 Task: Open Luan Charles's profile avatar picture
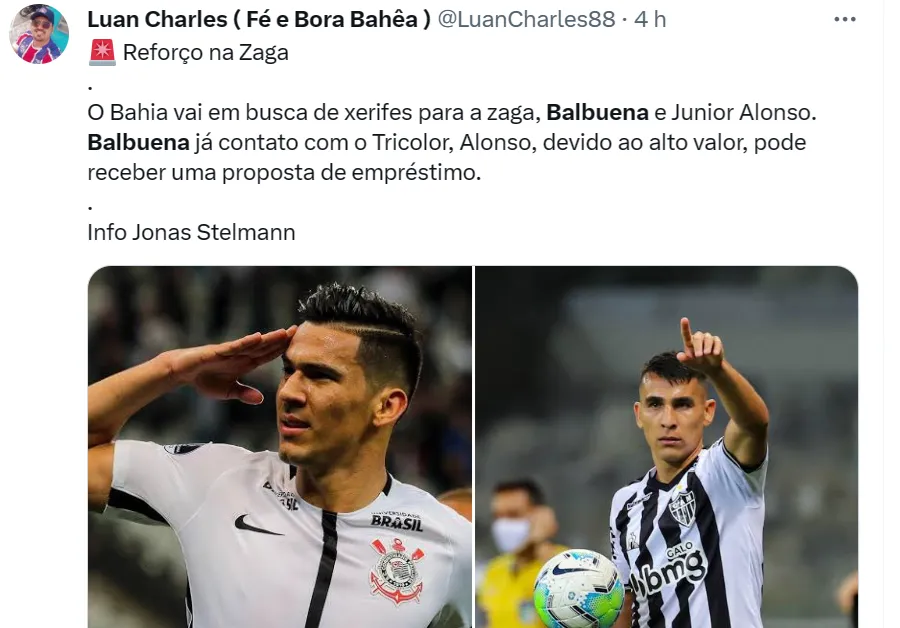pyautogui.click(x=39, y=34)
